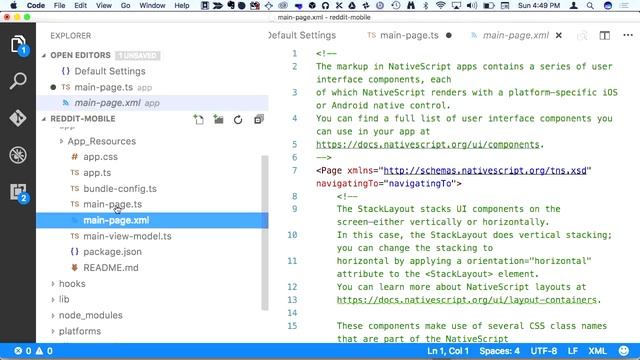Close the main-page.xml tab
The height and width of the screenshot is (360, 640).
click(558, 36)
